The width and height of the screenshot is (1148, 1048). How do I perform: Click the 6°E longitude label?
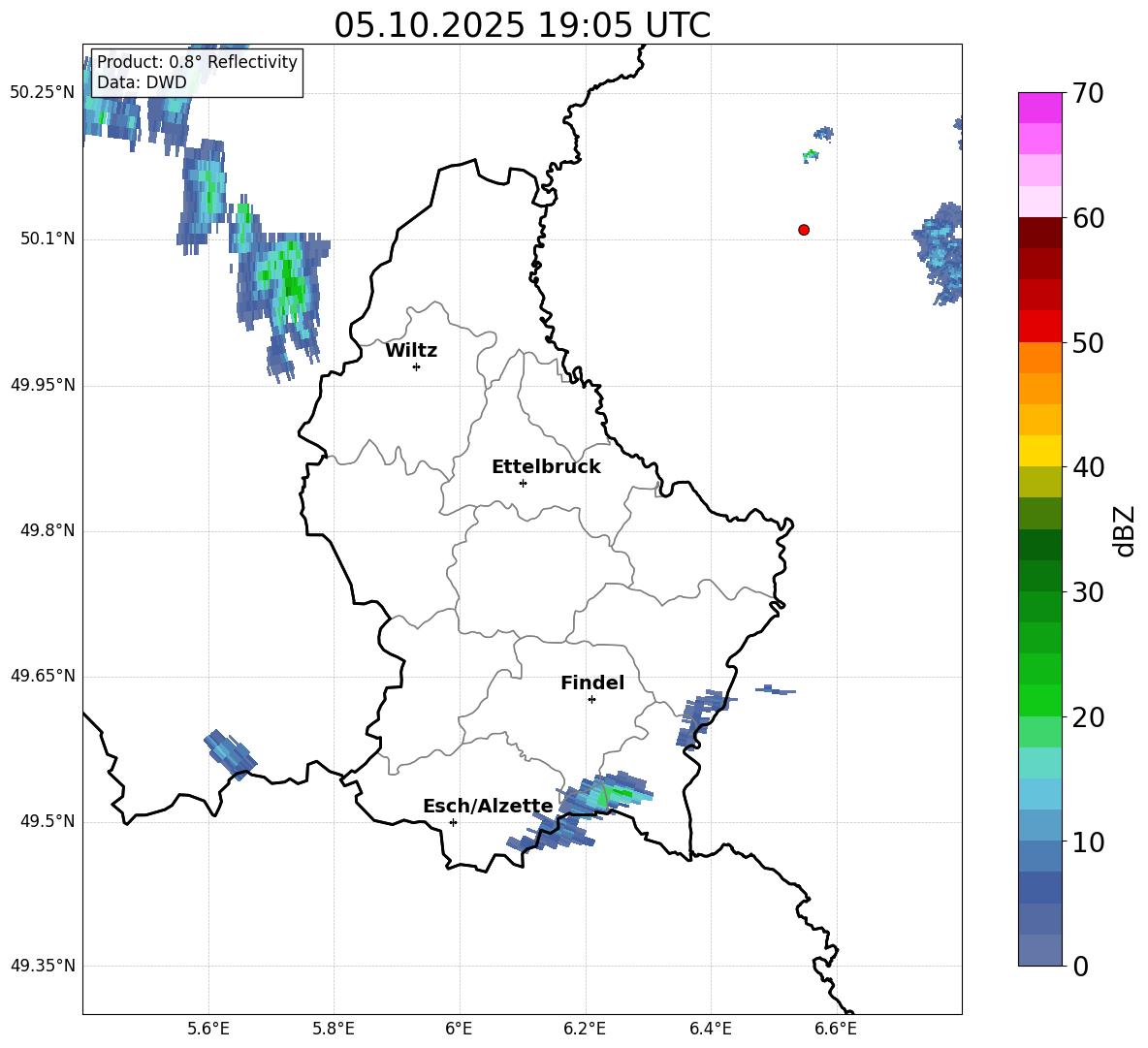[459, 1030]
